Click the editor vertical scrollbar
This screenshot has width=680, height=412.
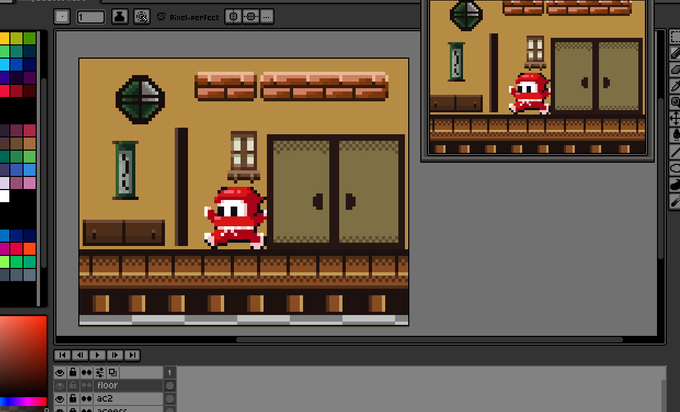point(660,178)
